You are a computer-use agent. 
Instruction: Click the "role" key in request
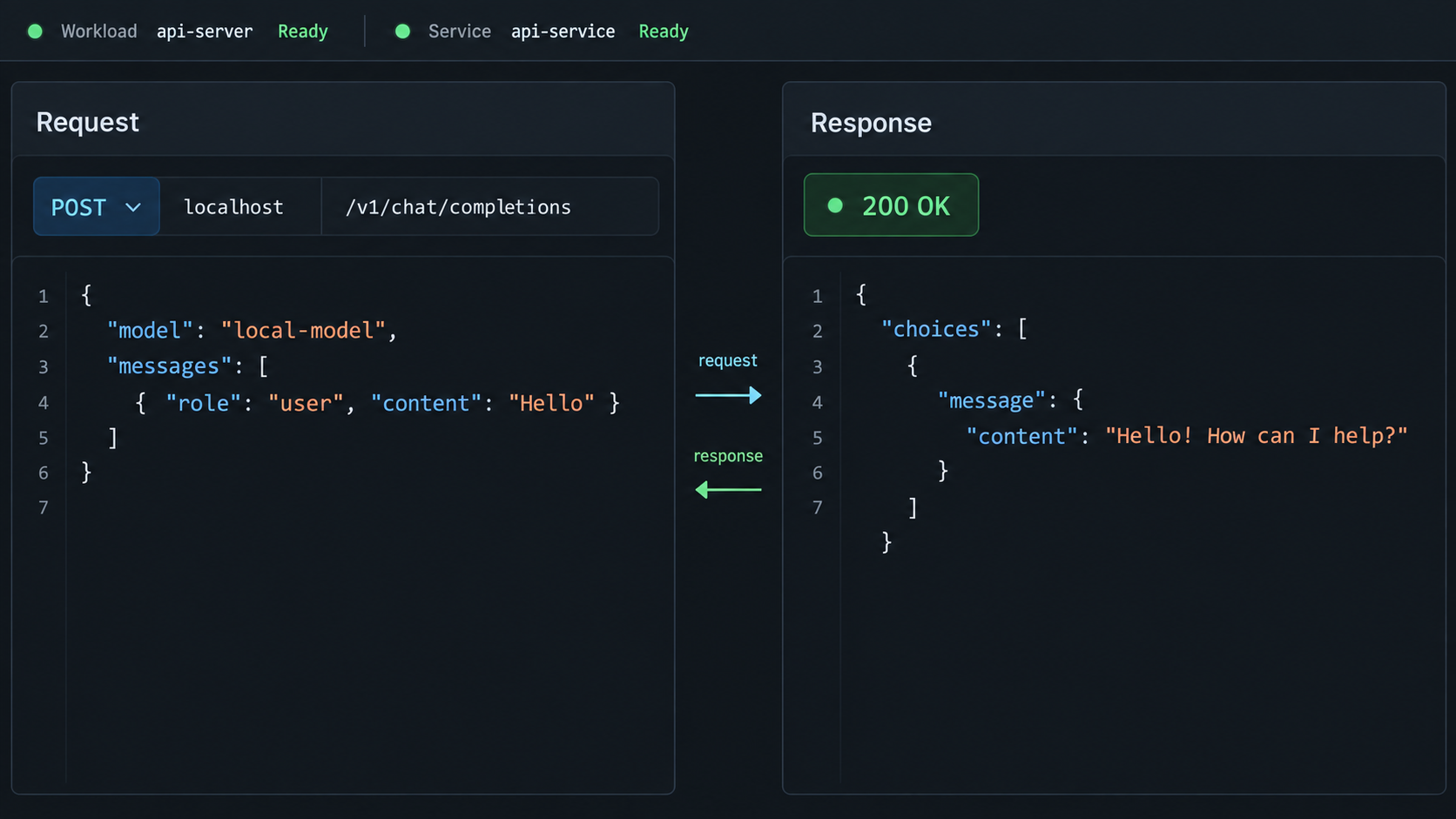(x=203, y=403)
